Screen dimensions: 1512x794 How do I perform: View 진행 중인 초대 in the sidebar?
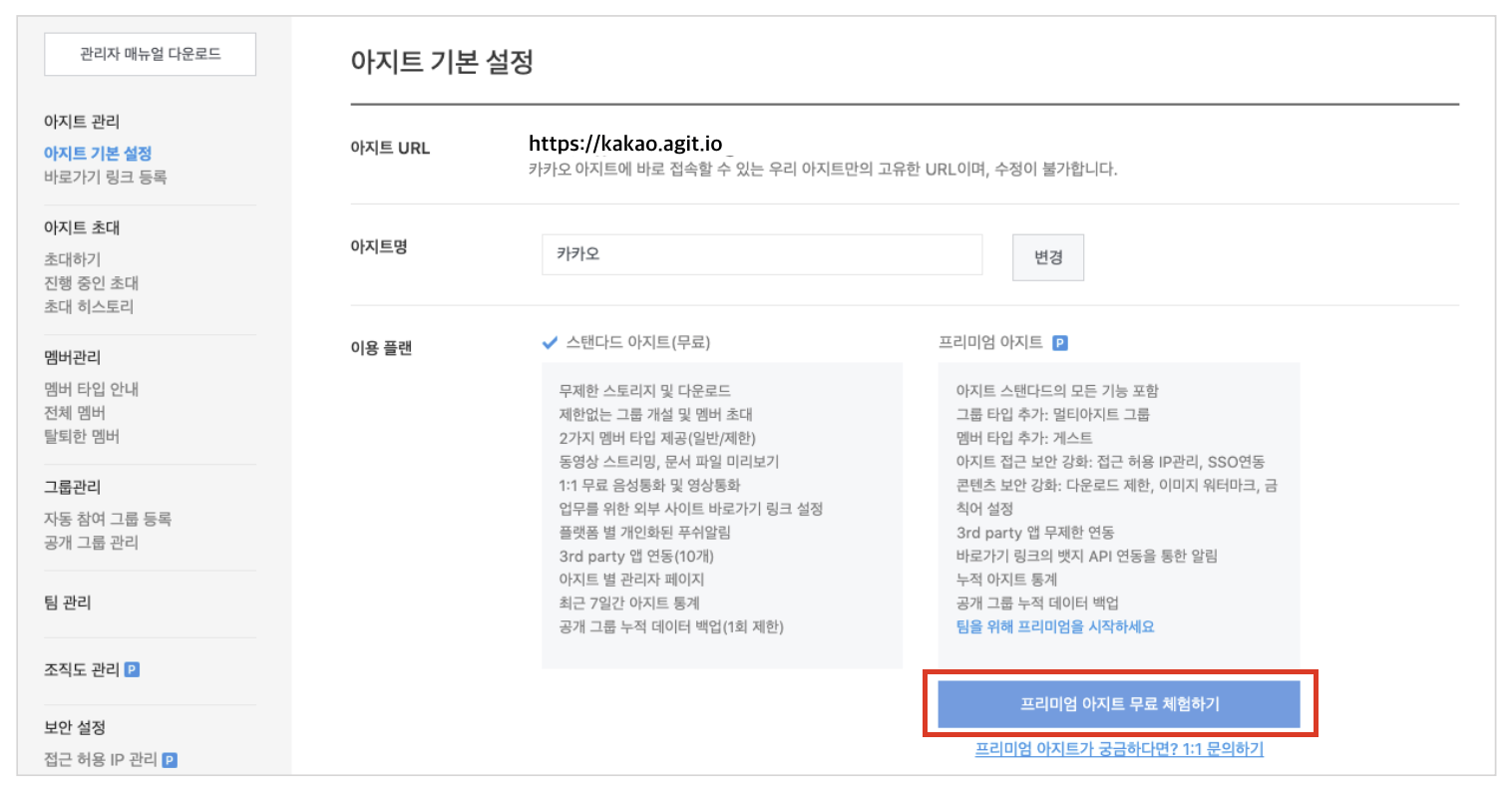(x=91, y=283)
